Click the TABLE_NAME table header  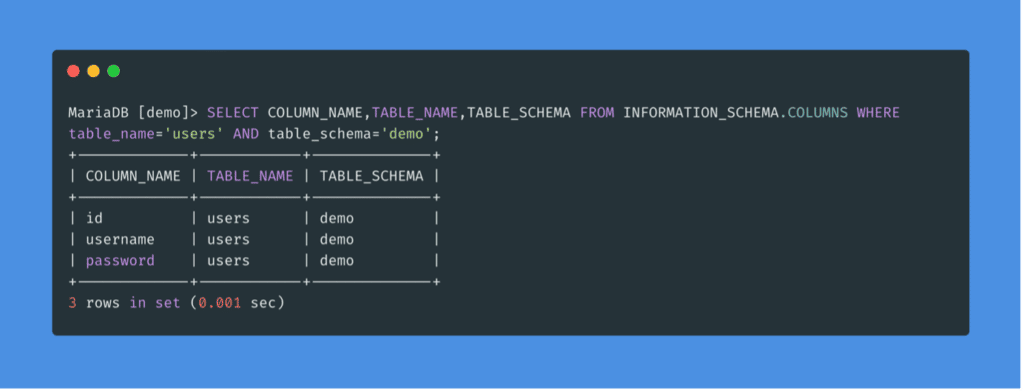(250, 176)
